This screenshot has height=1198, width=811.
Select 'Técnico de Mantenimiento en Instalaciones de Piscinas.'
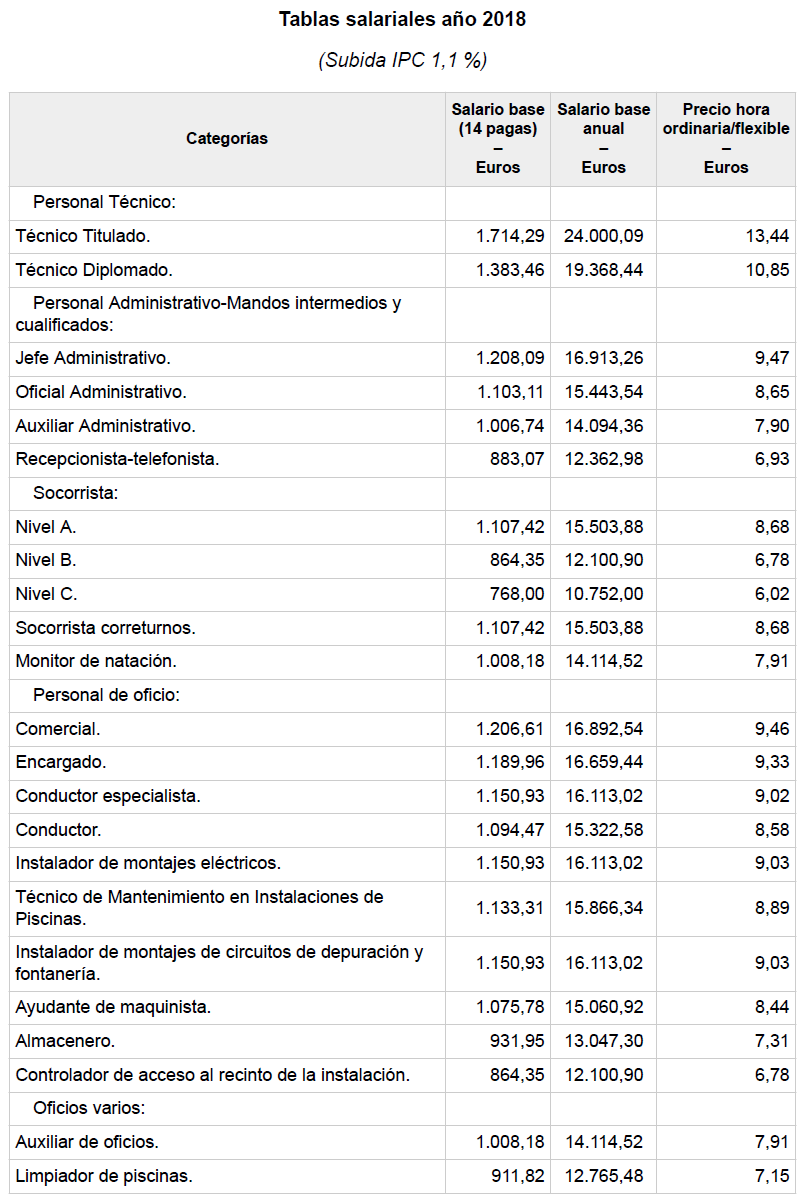[199, 907]
